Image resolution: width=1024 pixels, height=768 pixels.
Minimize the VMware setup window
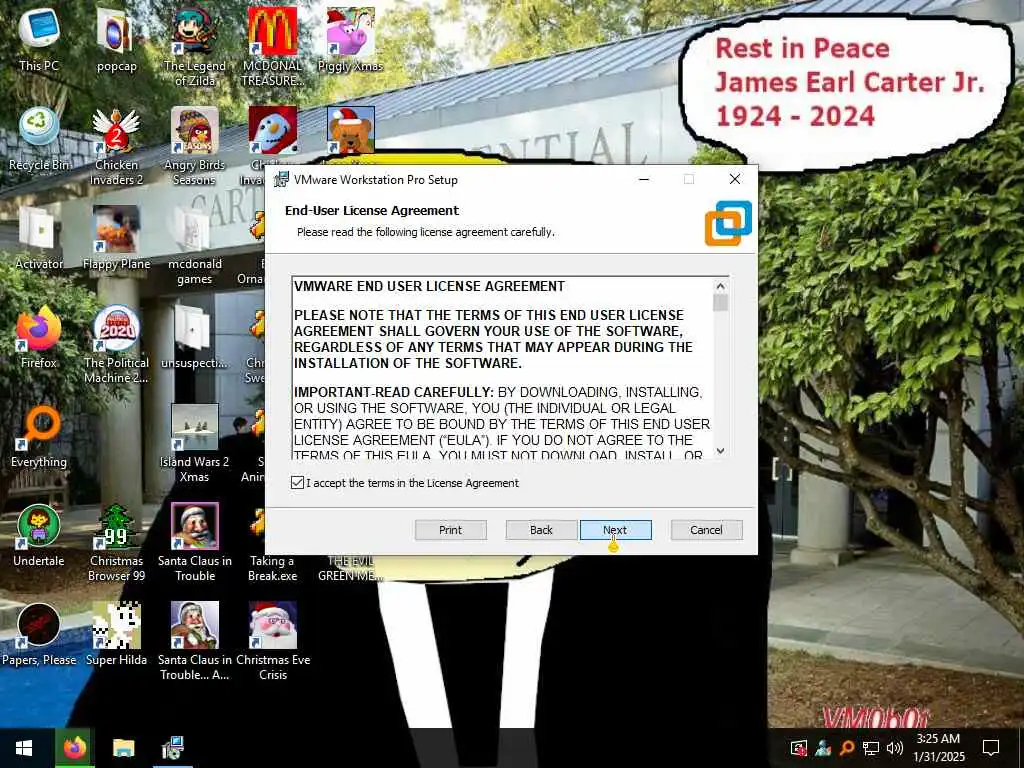coord(644,180)
